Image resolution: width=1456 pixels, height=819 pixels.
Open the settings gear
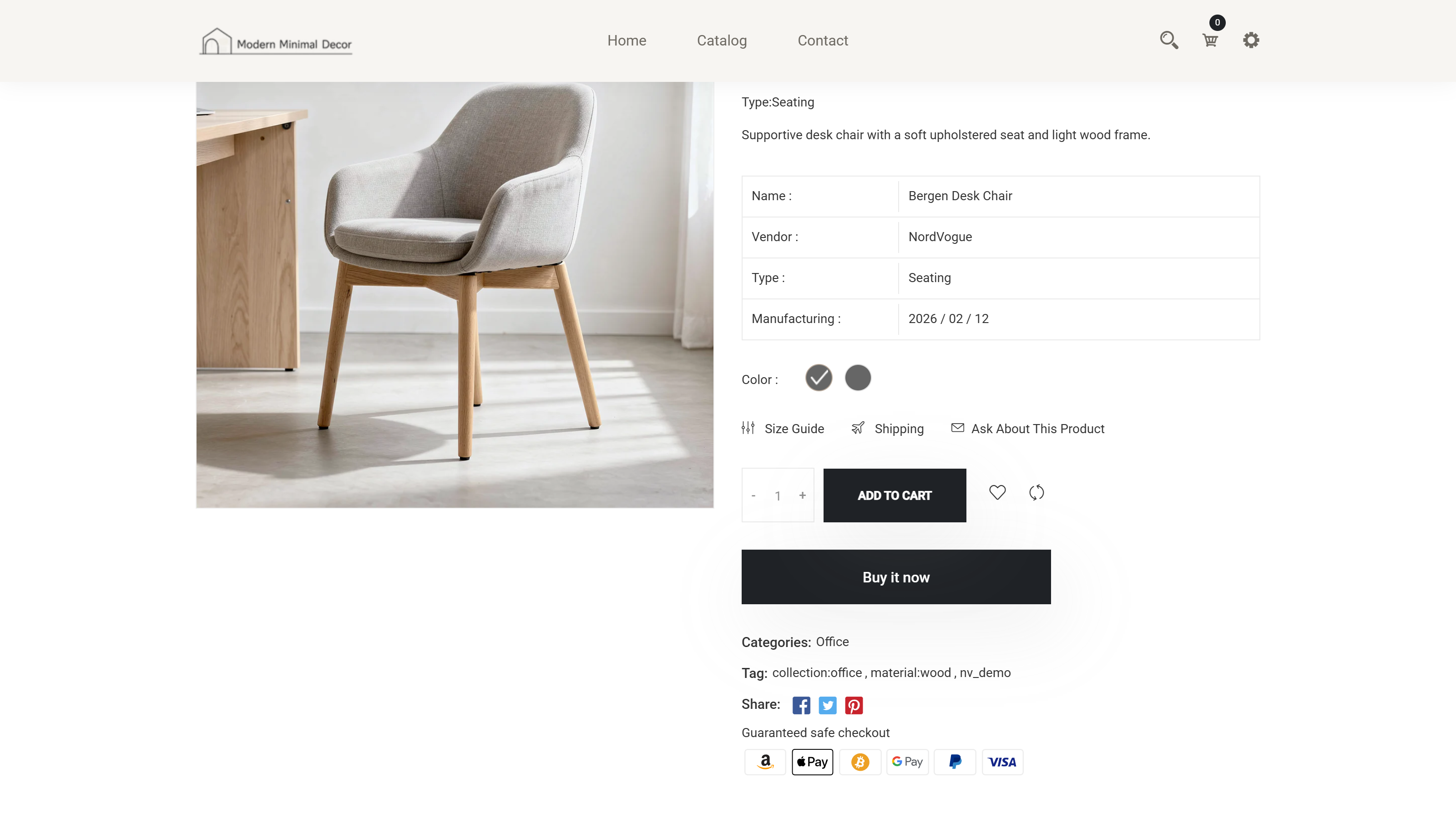[1251, 40]
